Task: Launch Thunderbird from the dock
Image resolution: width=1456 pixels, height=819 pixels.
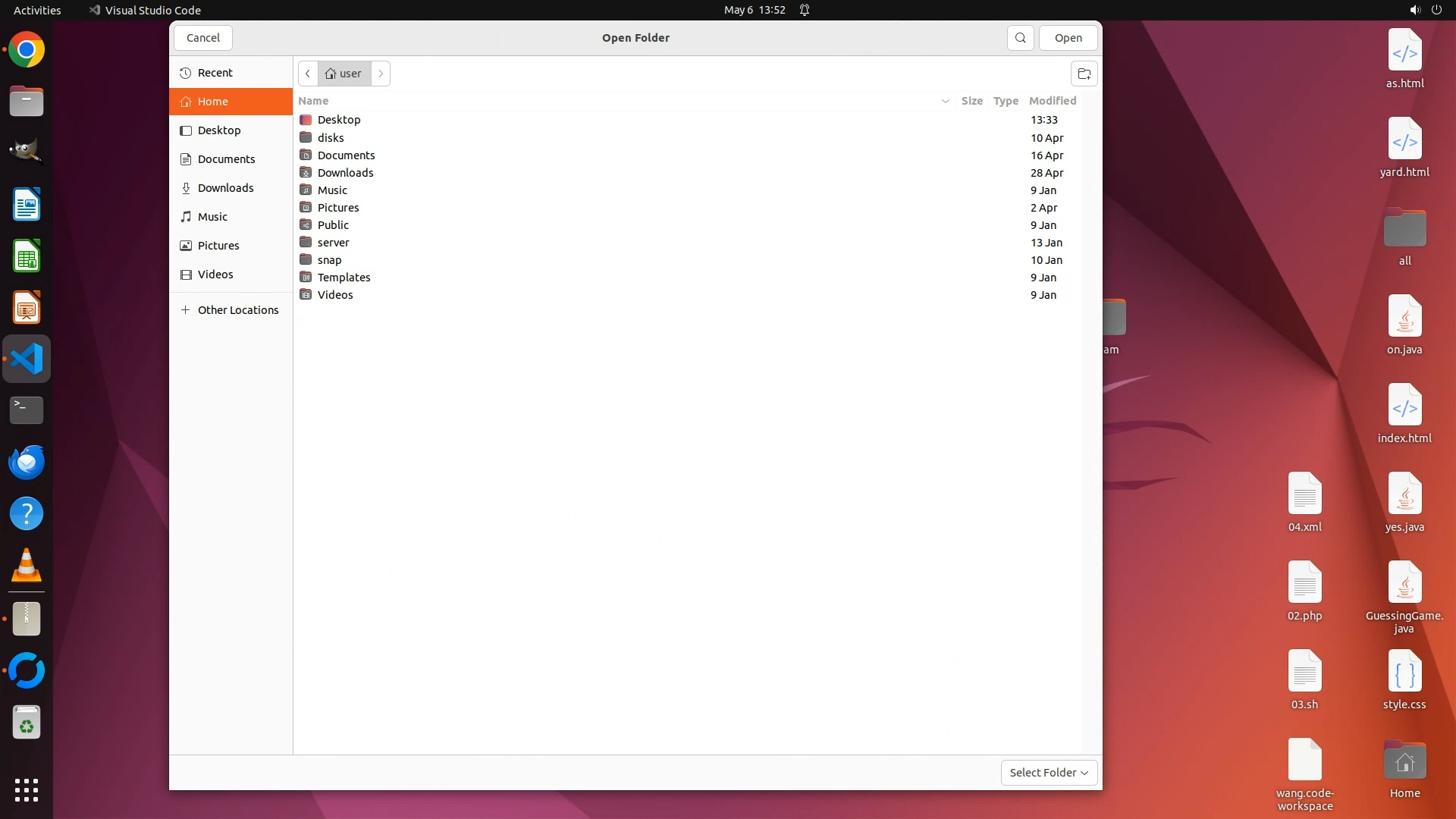Action: coord(27,462)
